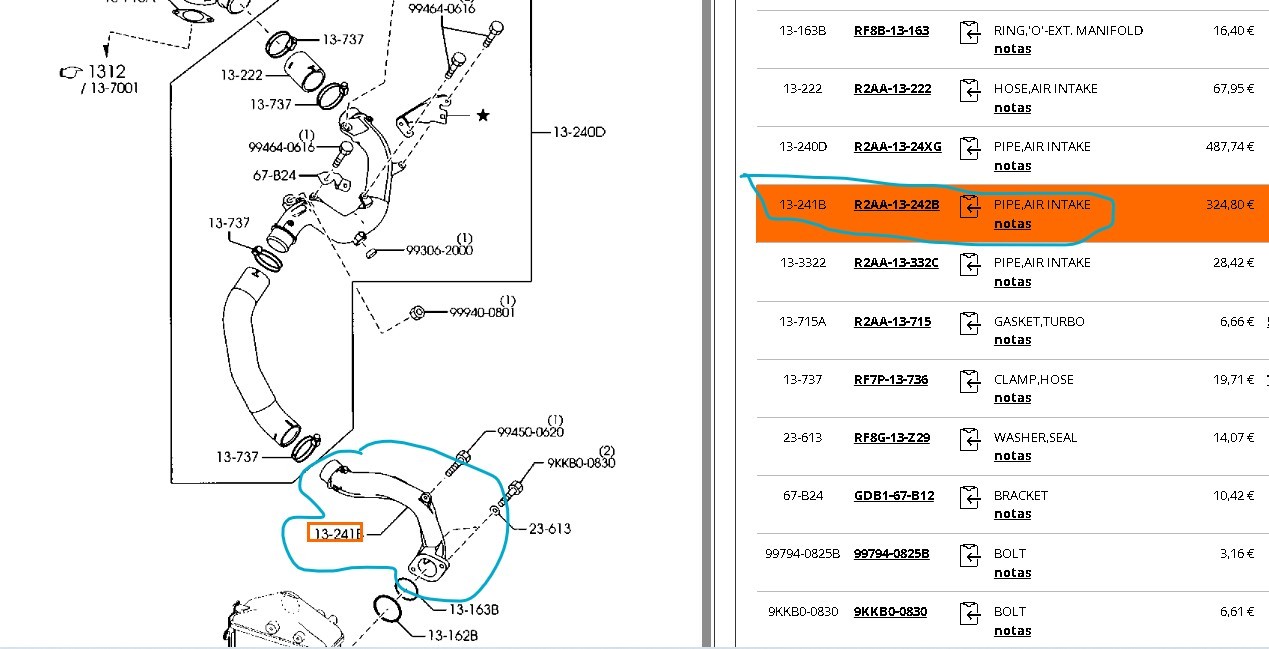Click the icon in washer seal RF8G-13-Z29 row
This screenshot has height=649, width=1269.
click(x=969, y=439)
